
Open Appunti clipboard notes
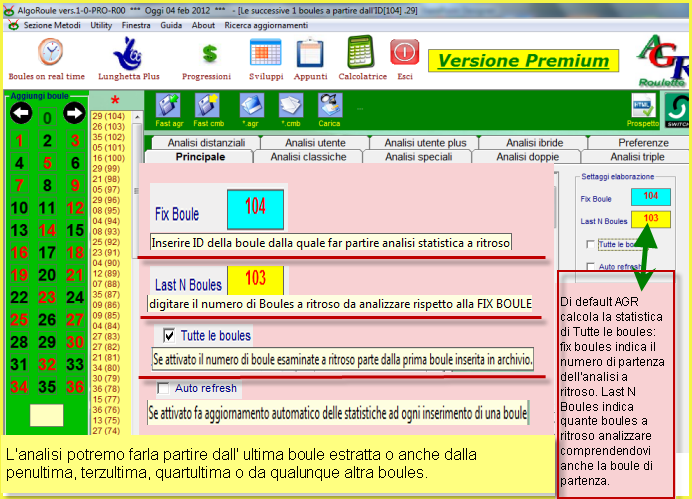[x=311, y=54]
